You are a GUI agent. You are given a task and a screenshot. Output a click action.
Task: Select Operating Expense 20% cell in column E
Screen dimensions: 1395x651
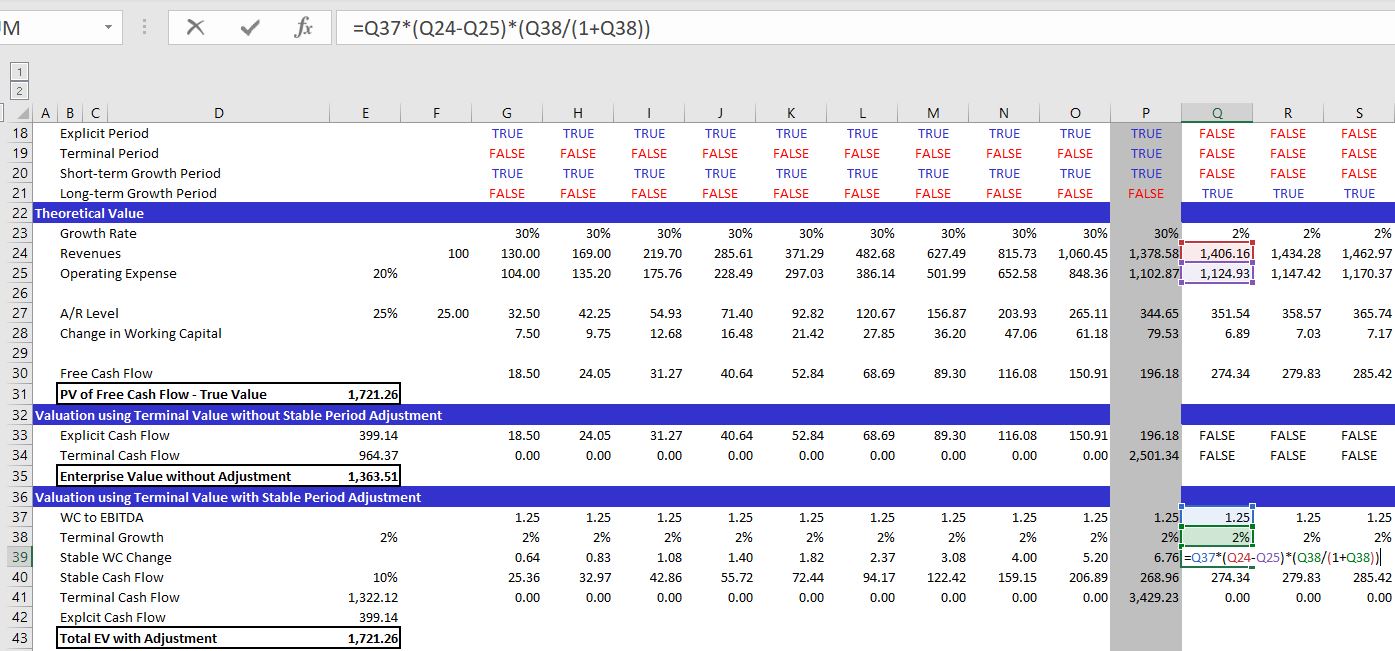point(366,274)
